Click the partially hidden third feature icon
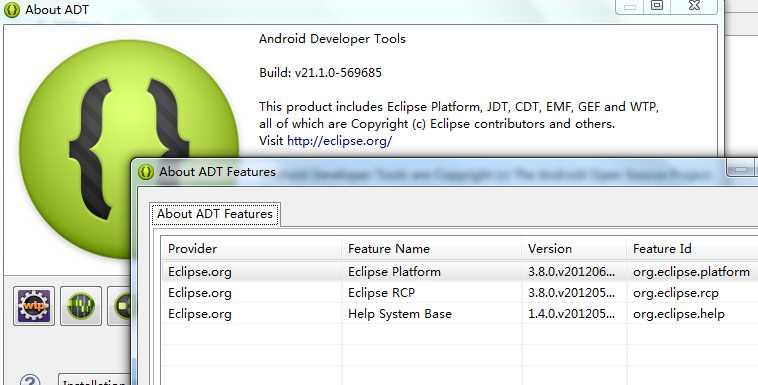 119,306
